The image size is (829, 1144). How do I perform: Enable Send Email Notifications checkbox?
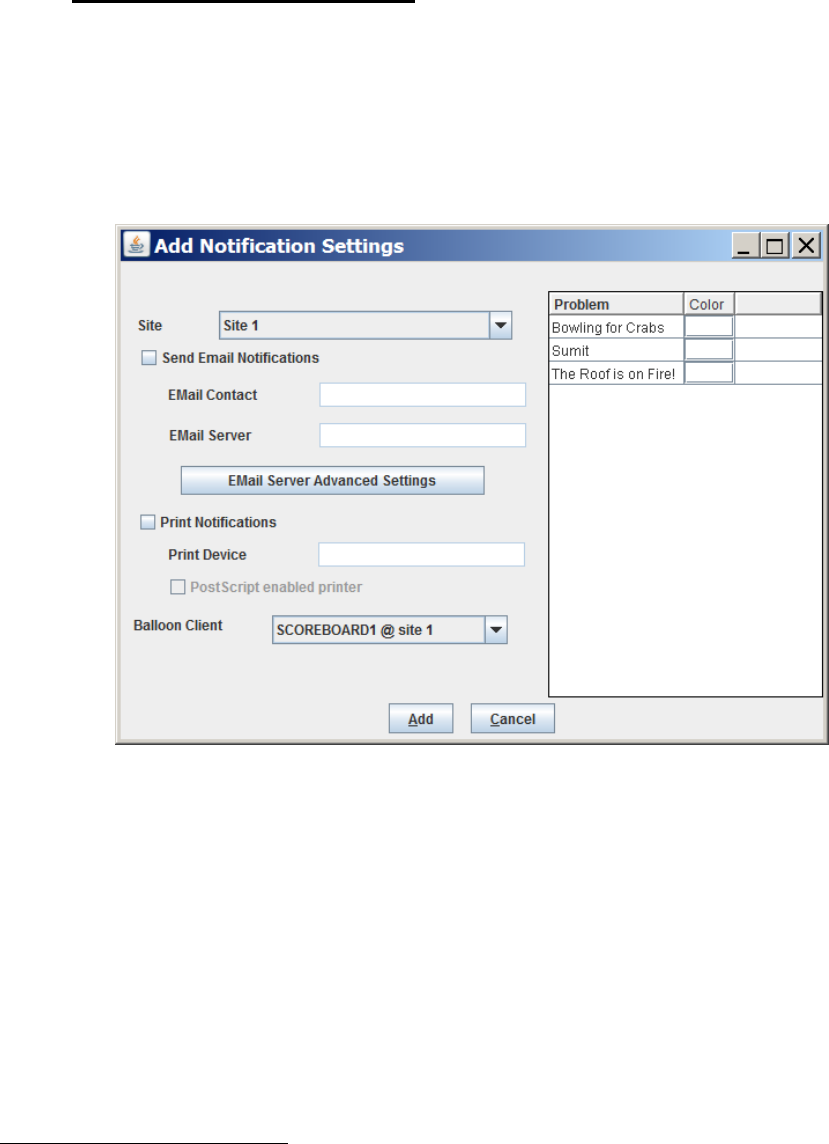(149, 358)
